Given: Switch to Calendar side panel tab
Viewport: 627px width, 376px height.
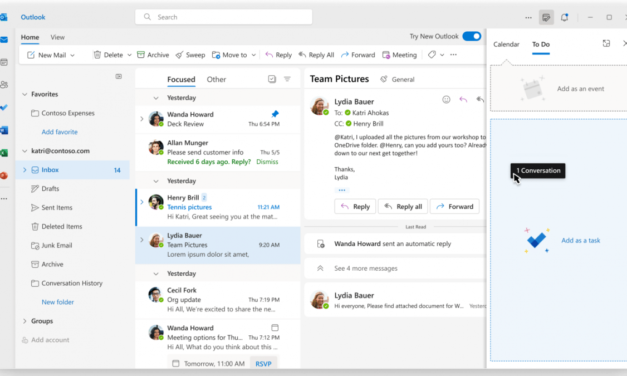Looking at the screenshot, I should tap(506, 44).
